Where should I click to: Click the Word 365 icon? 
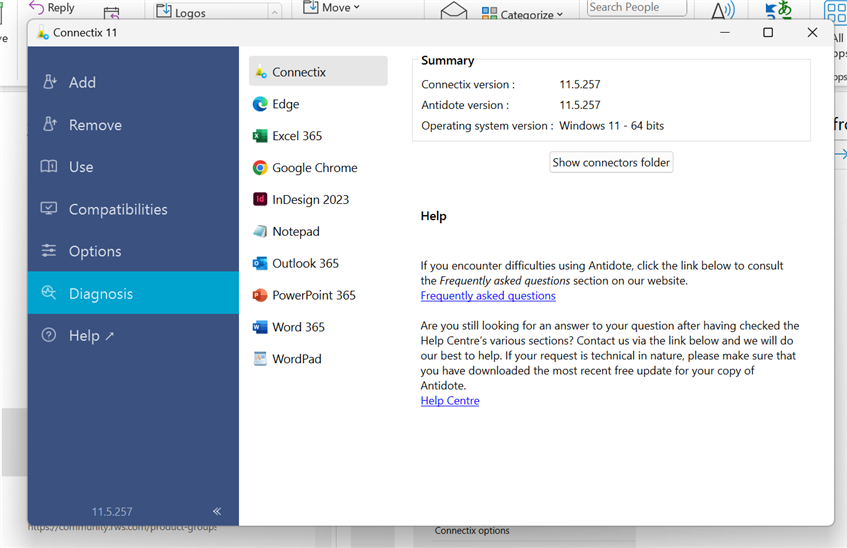260,327
